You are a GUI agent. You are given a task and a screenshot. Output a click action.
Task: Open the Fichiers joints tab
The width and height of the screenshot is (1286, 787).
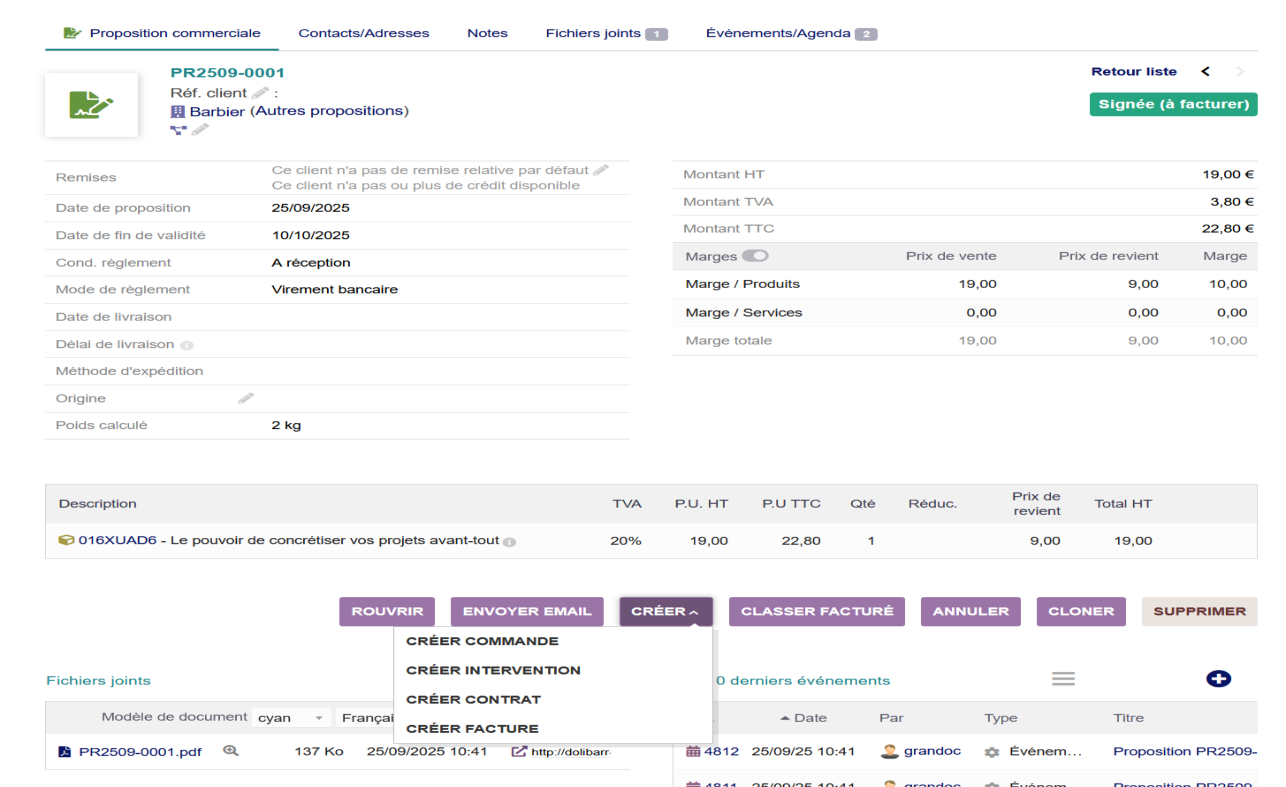point(606,33)
